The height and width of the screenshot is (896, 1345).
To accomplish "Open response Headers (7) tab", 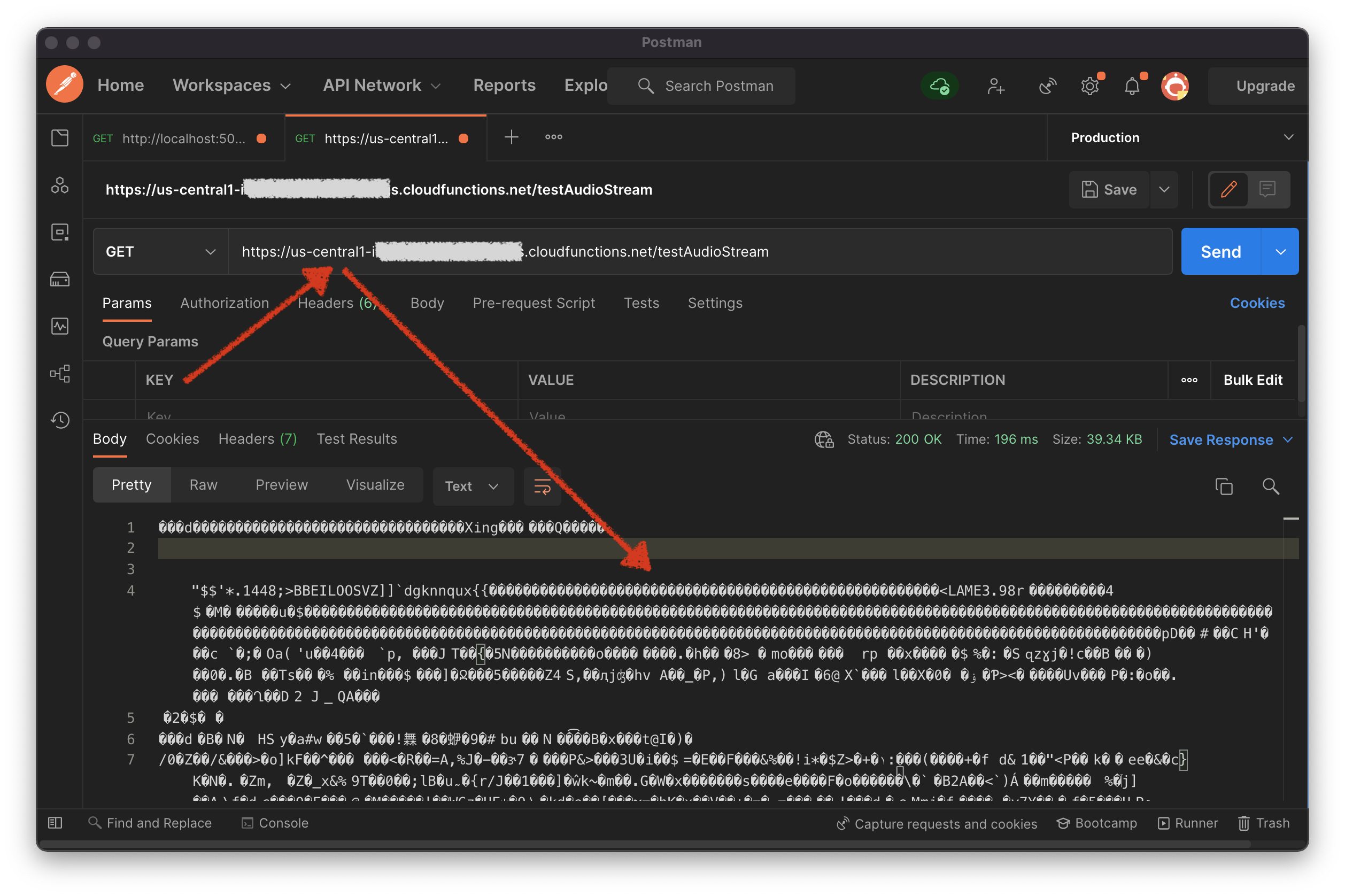I will pos(258,439).
